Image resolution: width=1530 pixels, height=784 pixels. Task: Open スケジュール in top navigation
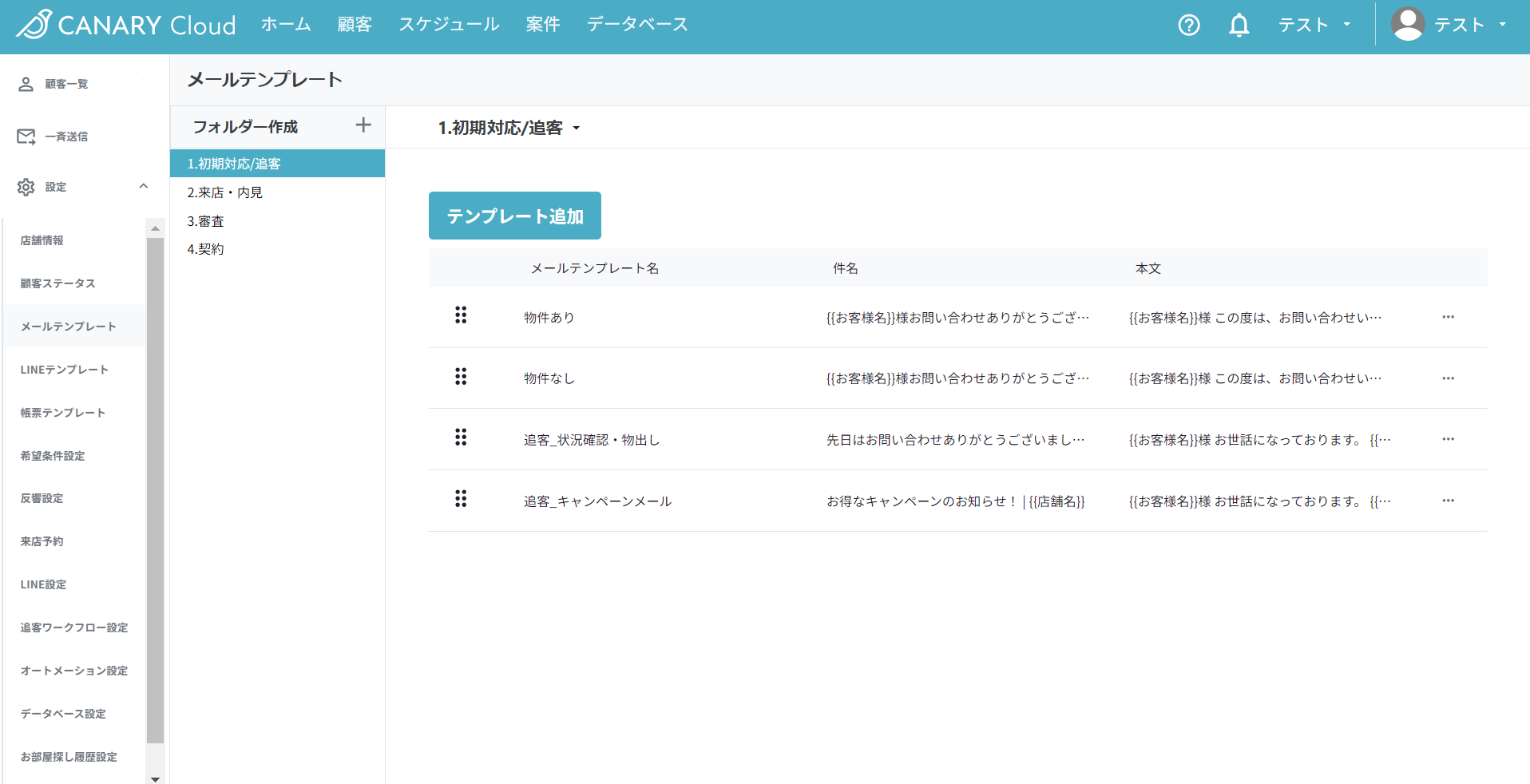tap(449, 25)
